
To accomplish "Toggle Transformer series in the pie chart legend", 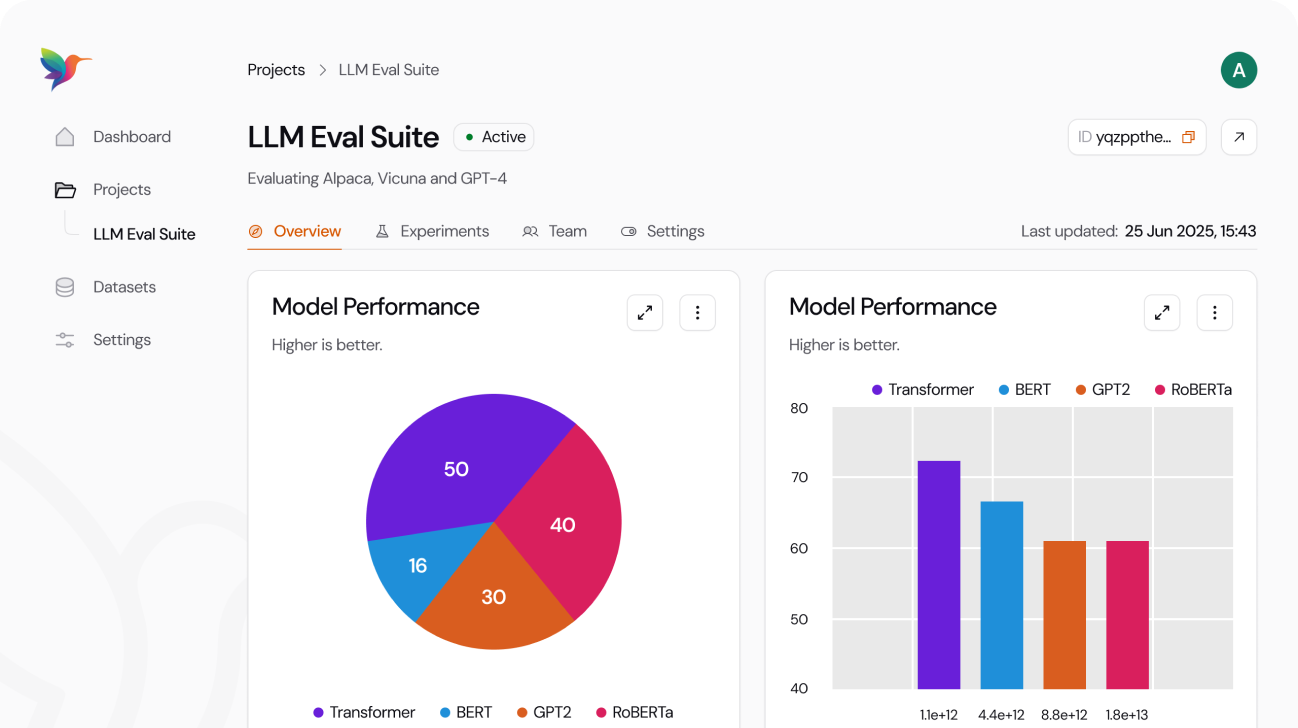I will pyautogui.click(x=363, y=712).
